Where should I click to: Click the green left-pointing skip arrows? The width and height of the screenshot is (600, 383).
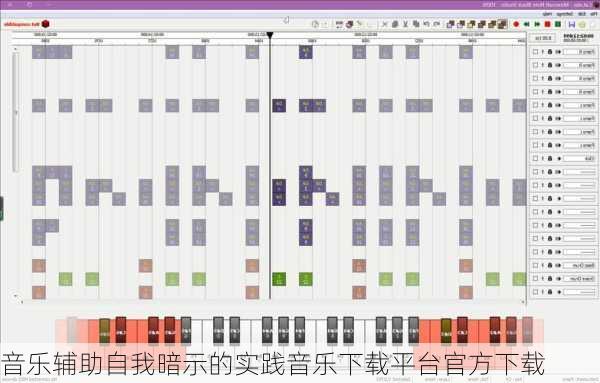527,24
